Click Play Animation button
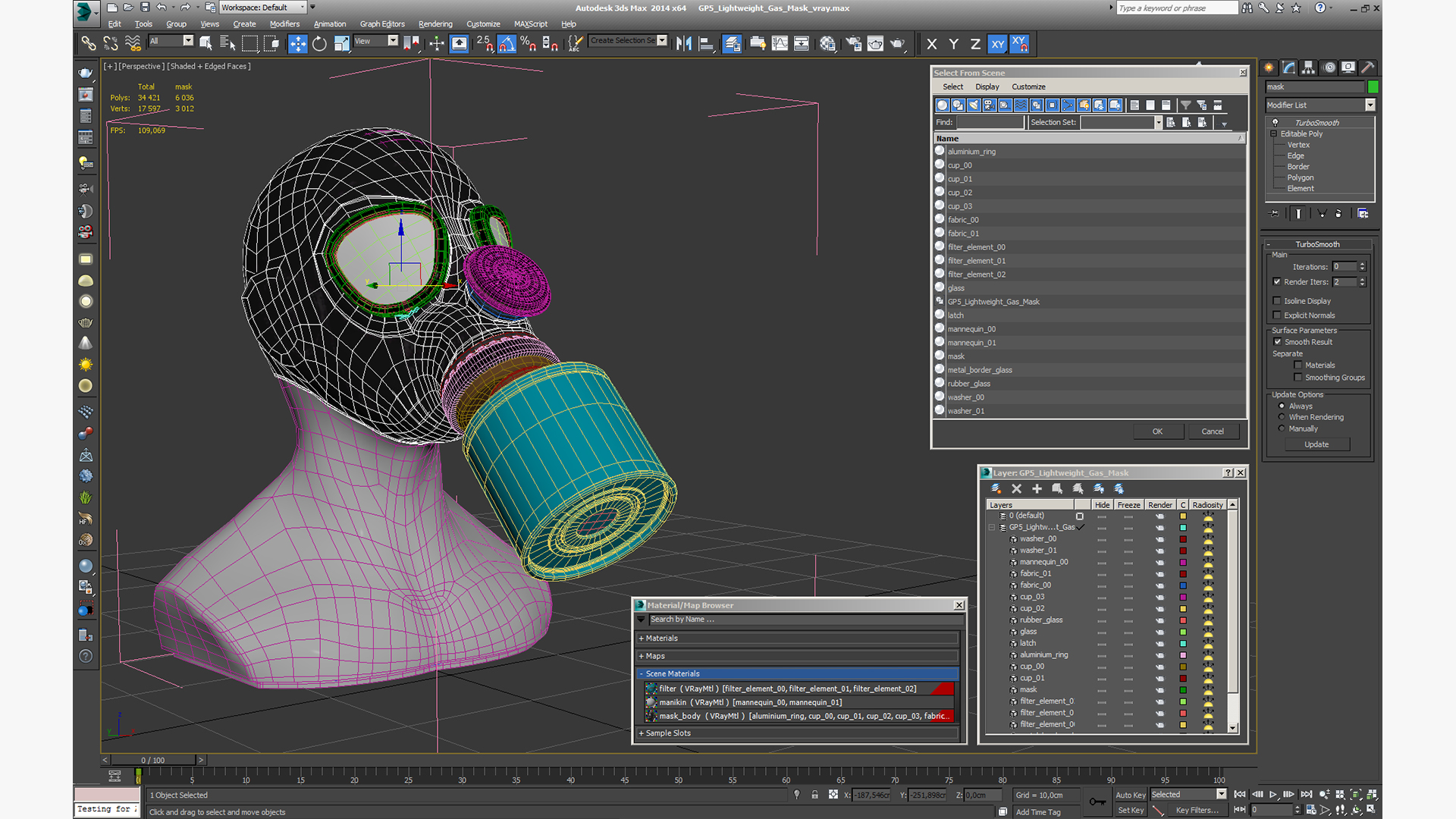The width and height of the screenshot is (1456, 819). (1273, 794)
